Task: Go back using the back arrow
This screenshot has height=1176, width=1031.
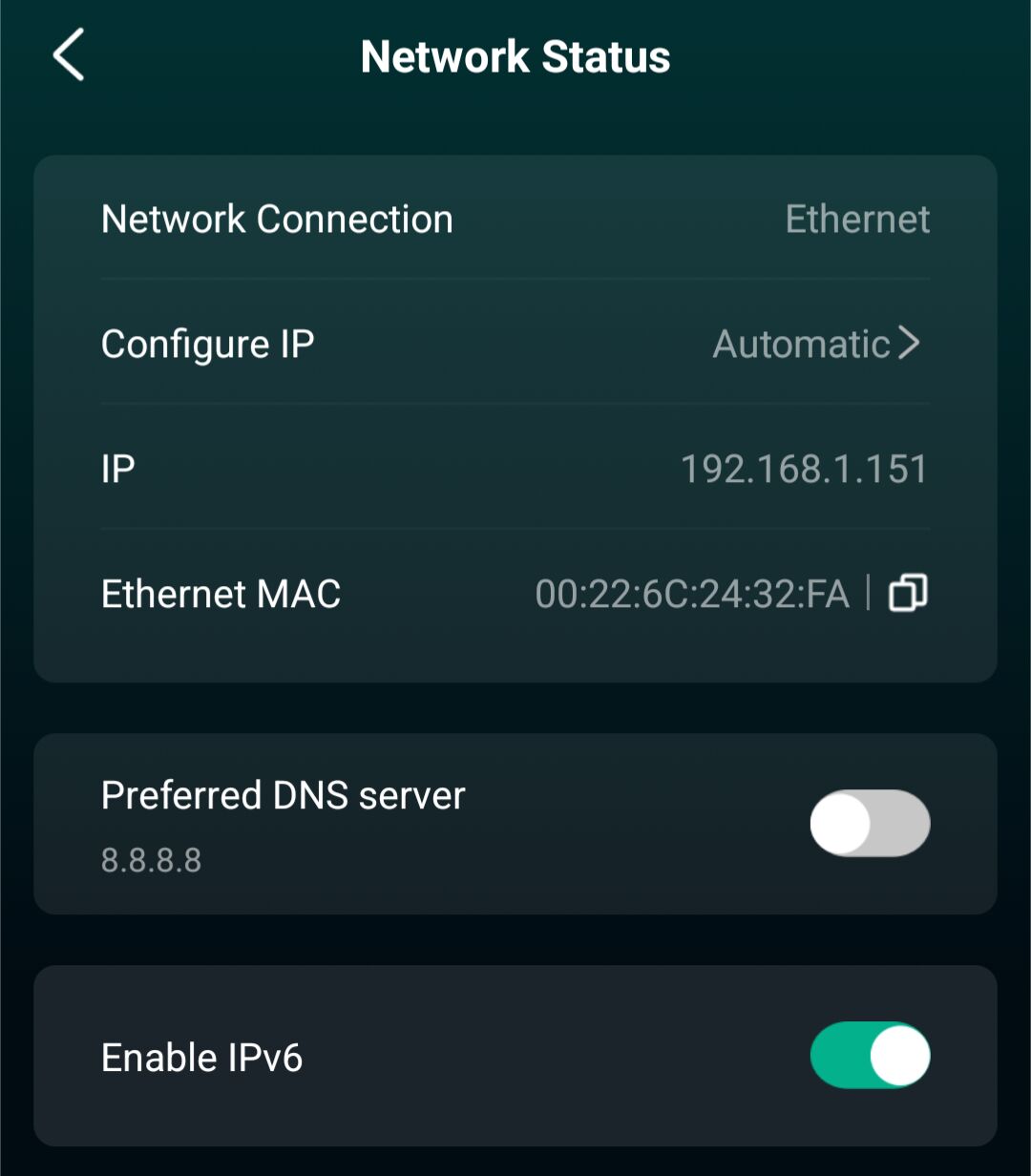Action: (x=69, y=54)
